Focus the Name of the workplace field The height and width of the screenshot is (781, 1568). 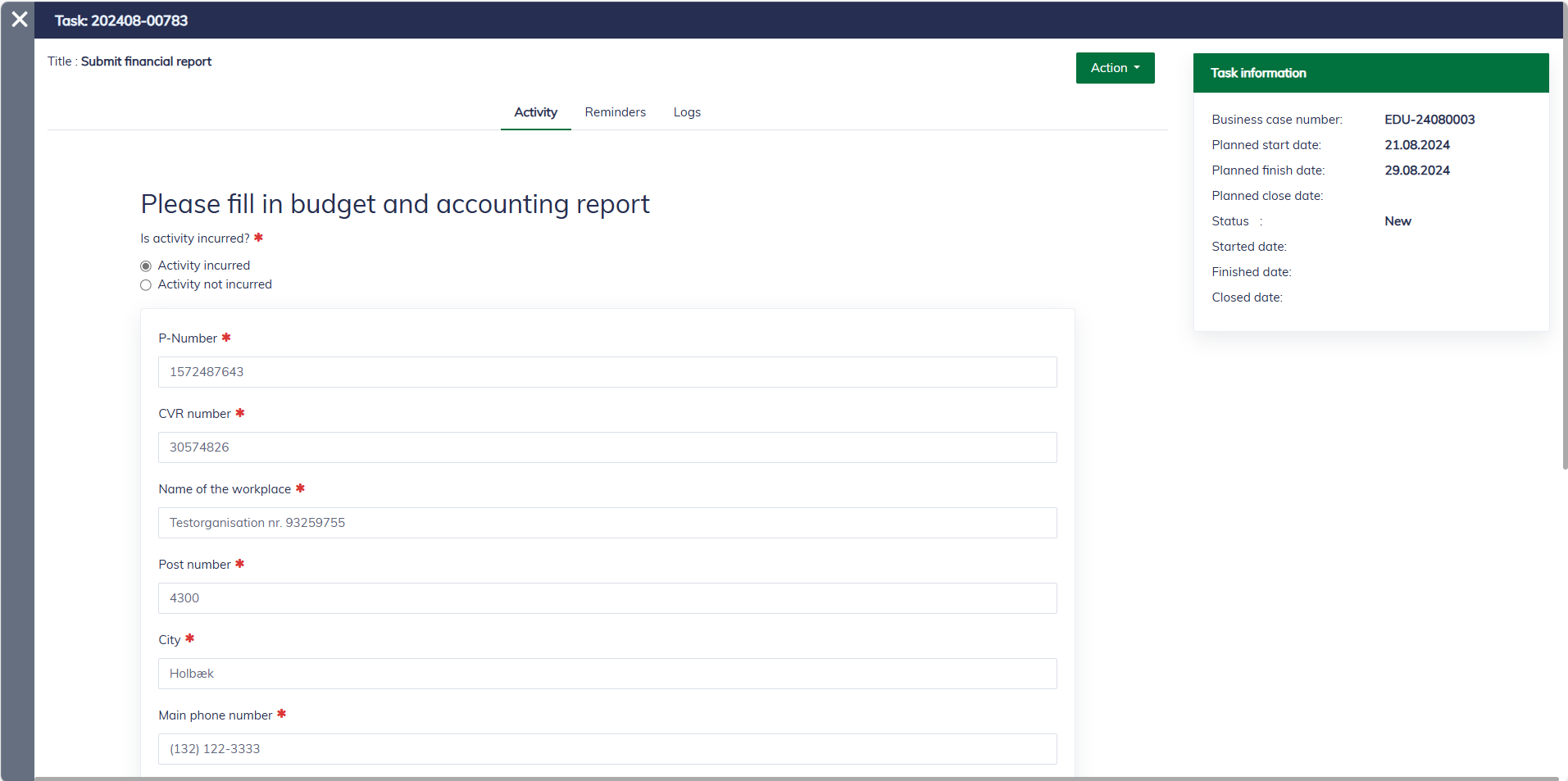click(x=607, y=523)
